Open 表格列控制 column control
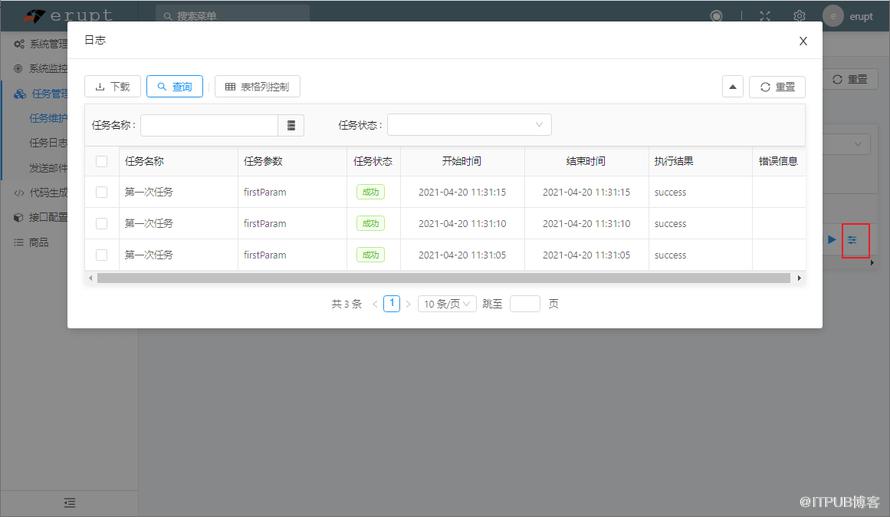890x517 pixels. (257, 87)
